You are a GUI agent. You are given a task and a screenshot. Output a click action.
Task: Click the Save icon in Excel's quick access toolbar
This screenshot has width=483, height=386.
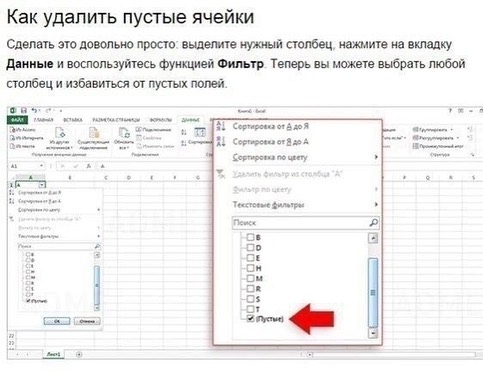24,110
